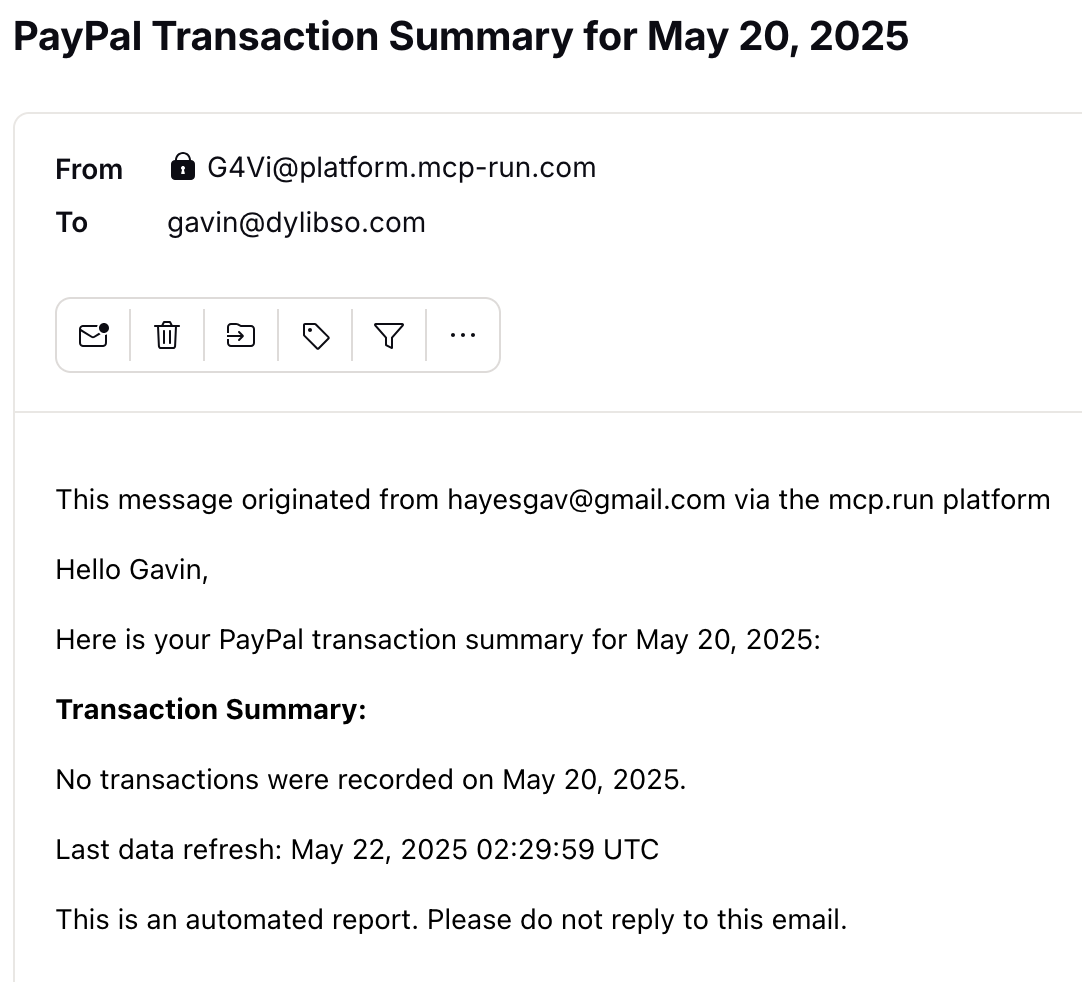
Task: Click hayesgav@gmail.com in the message body
Action: pyautogui.click(x=586, y=499)
